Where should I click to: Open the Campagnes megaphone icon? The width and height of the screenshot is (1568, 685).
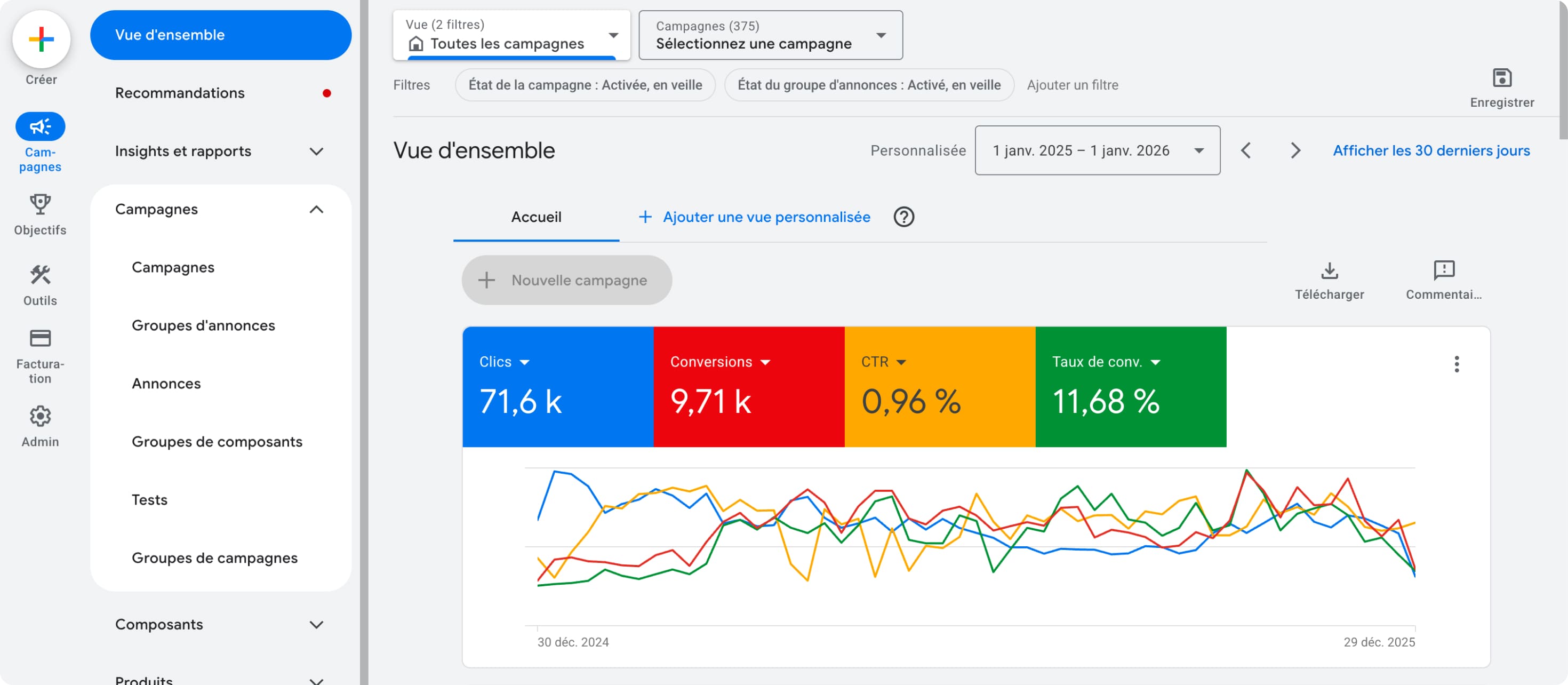tap(40, 126)
